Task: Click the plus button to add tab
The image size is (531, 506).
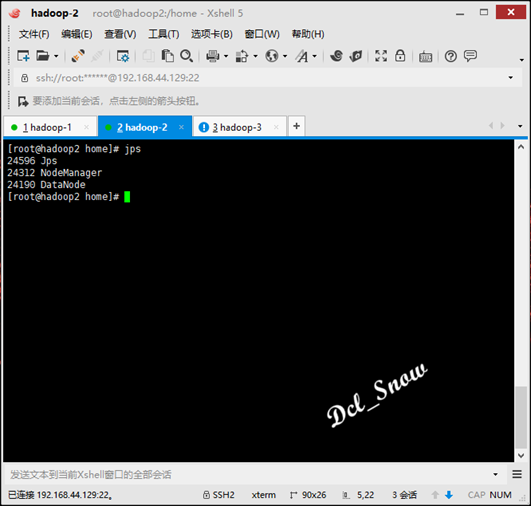Action: click(296, 126)
